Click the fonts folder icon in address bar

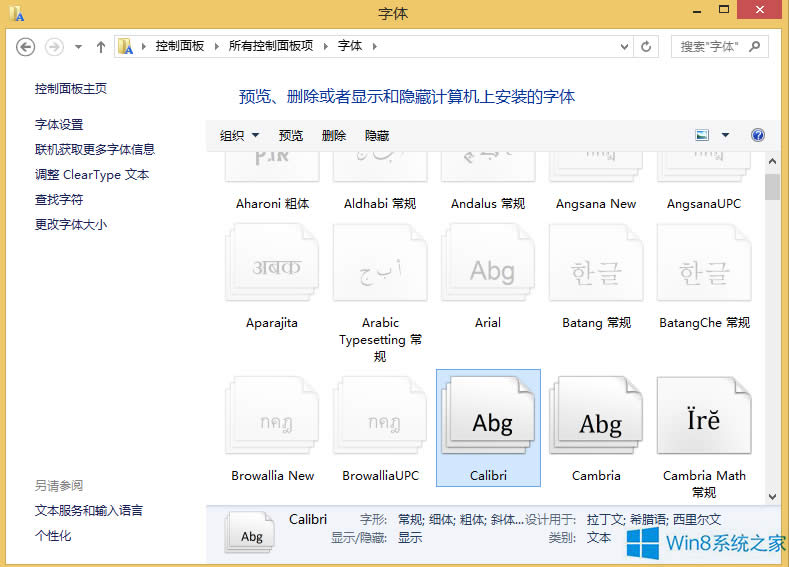point(126,46)
